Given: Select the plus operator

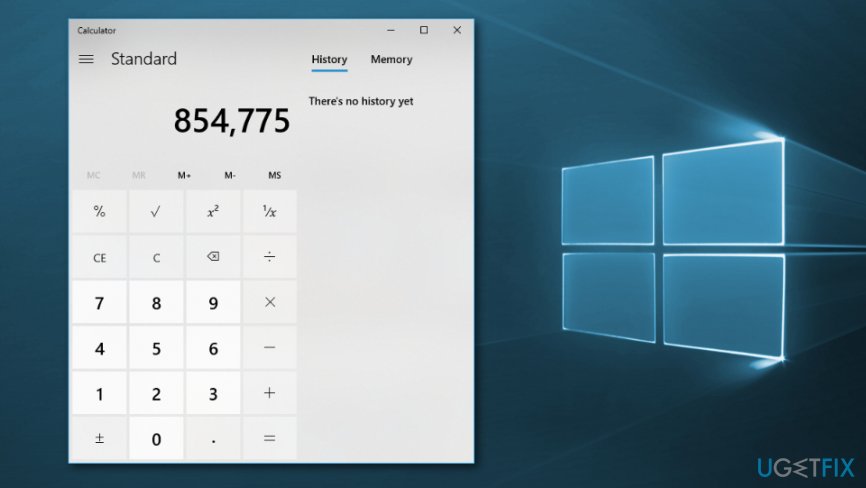Looking at the screenshot, I should coord(270,393).
